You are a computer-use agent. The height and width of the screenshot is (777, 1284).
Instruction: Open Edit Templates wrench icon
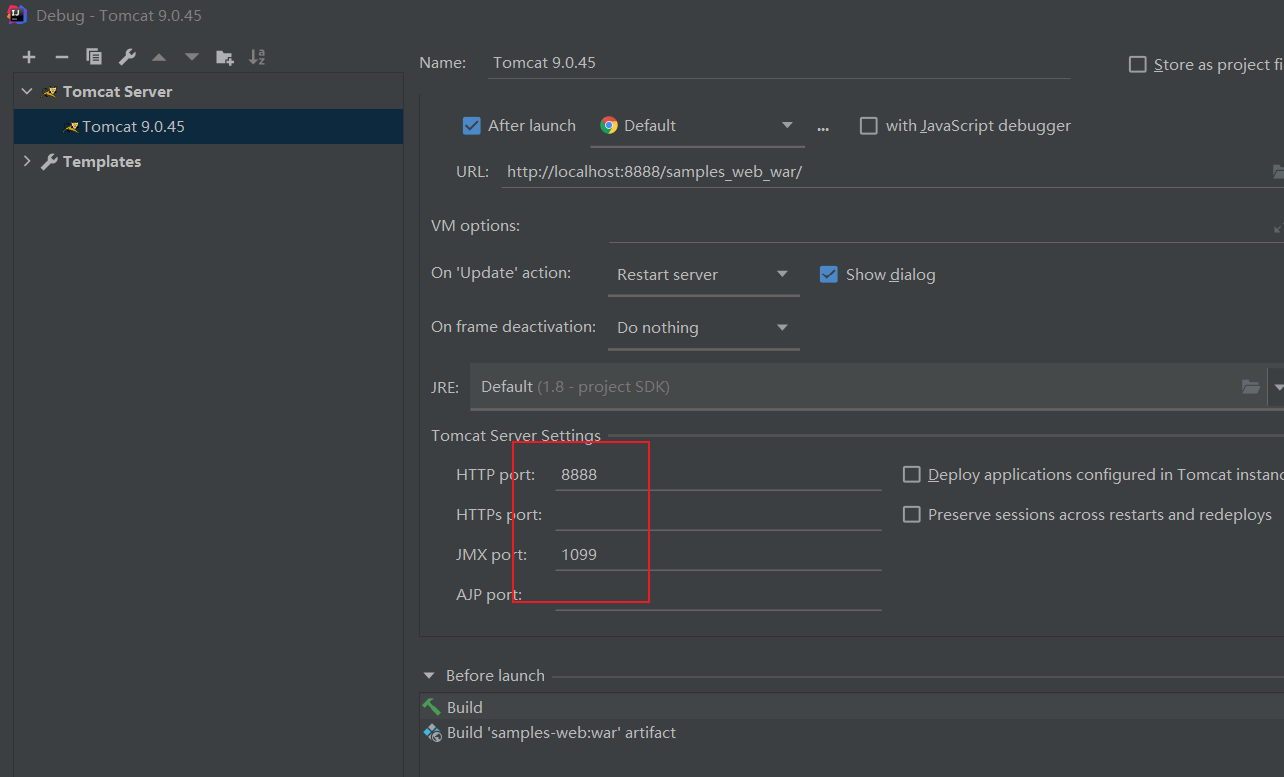pyautogui.click(x=126, y=57)
